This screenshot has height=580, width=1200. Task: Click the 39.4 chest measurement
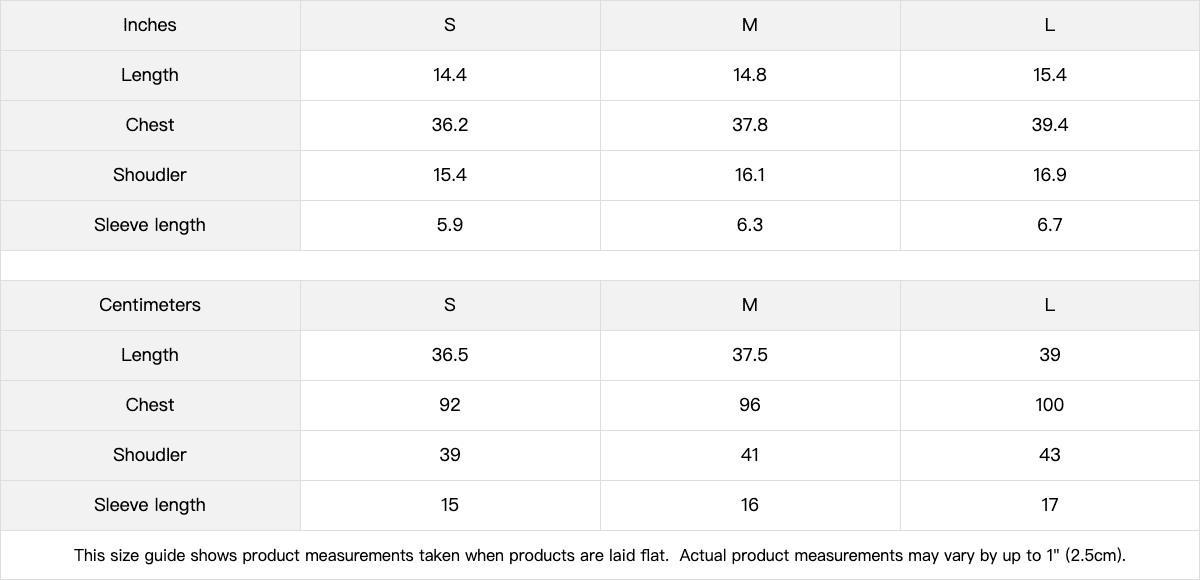click(1050, 125)
